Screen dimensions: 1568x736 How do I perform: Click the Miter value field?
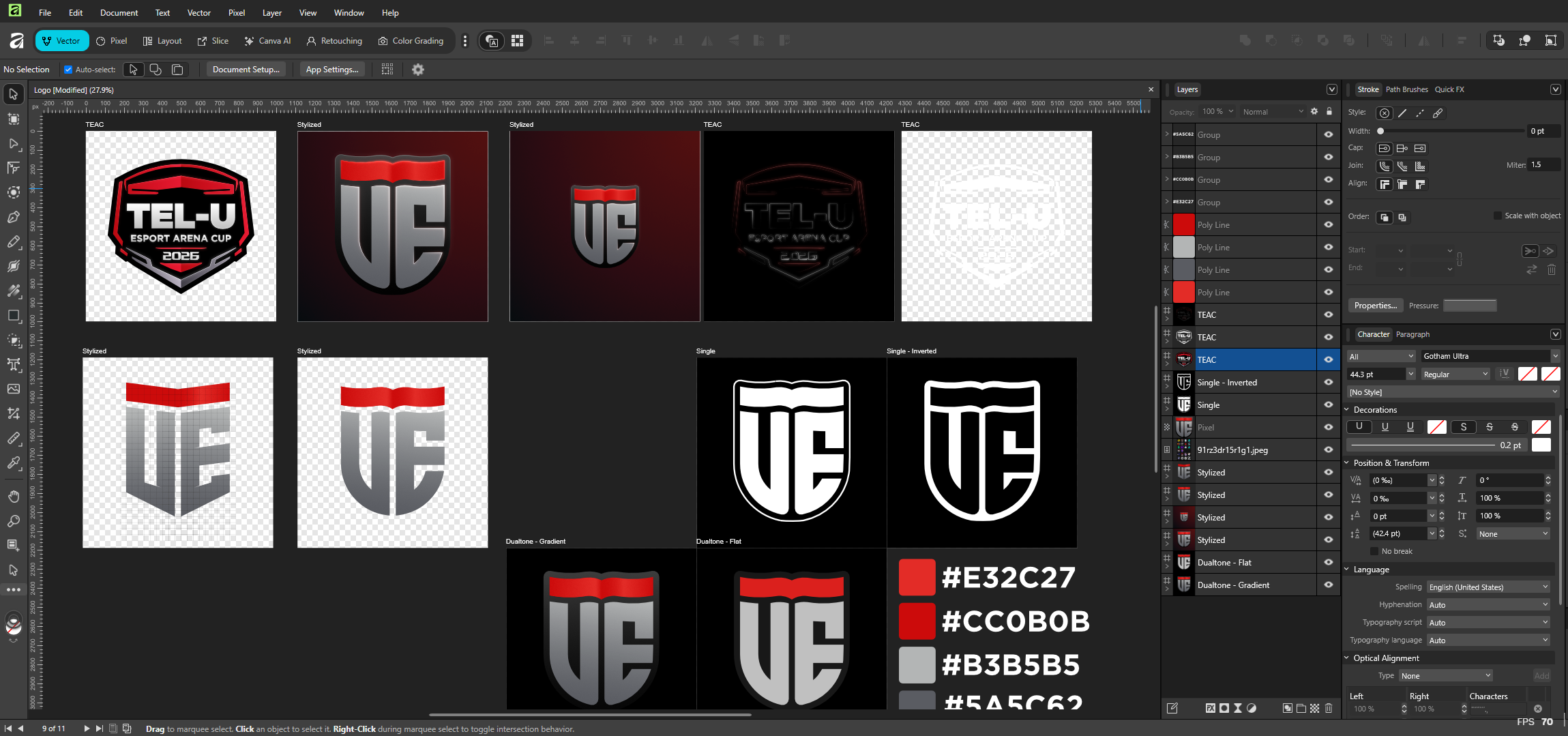pyautogui.click(x=1544, y=165)
